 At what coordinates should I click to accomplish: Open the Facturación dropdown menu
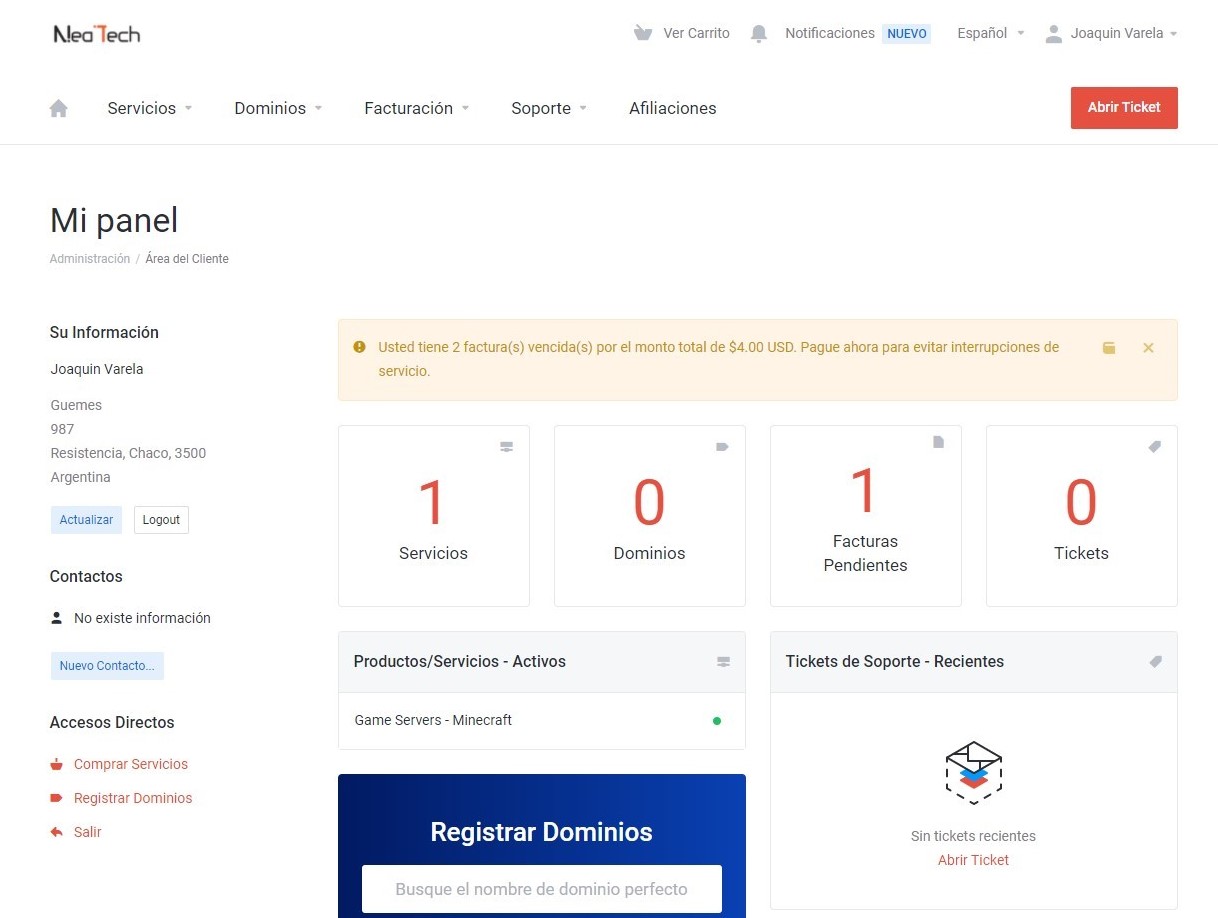click(416, 108)
